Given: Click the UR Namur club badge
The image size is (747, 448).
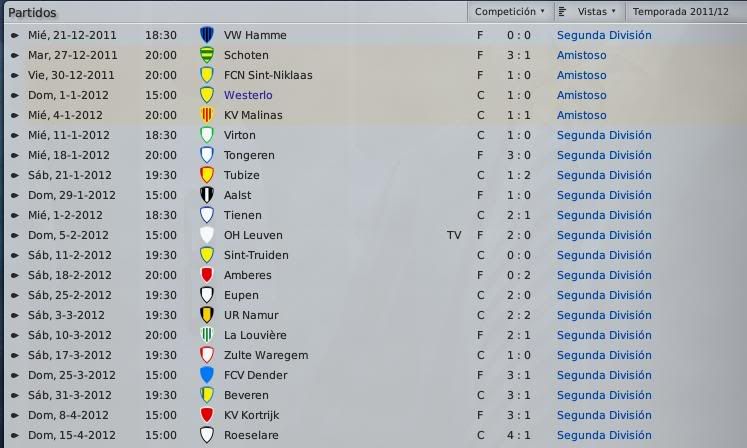Looking at the screenshot, I should click(206, 315).
